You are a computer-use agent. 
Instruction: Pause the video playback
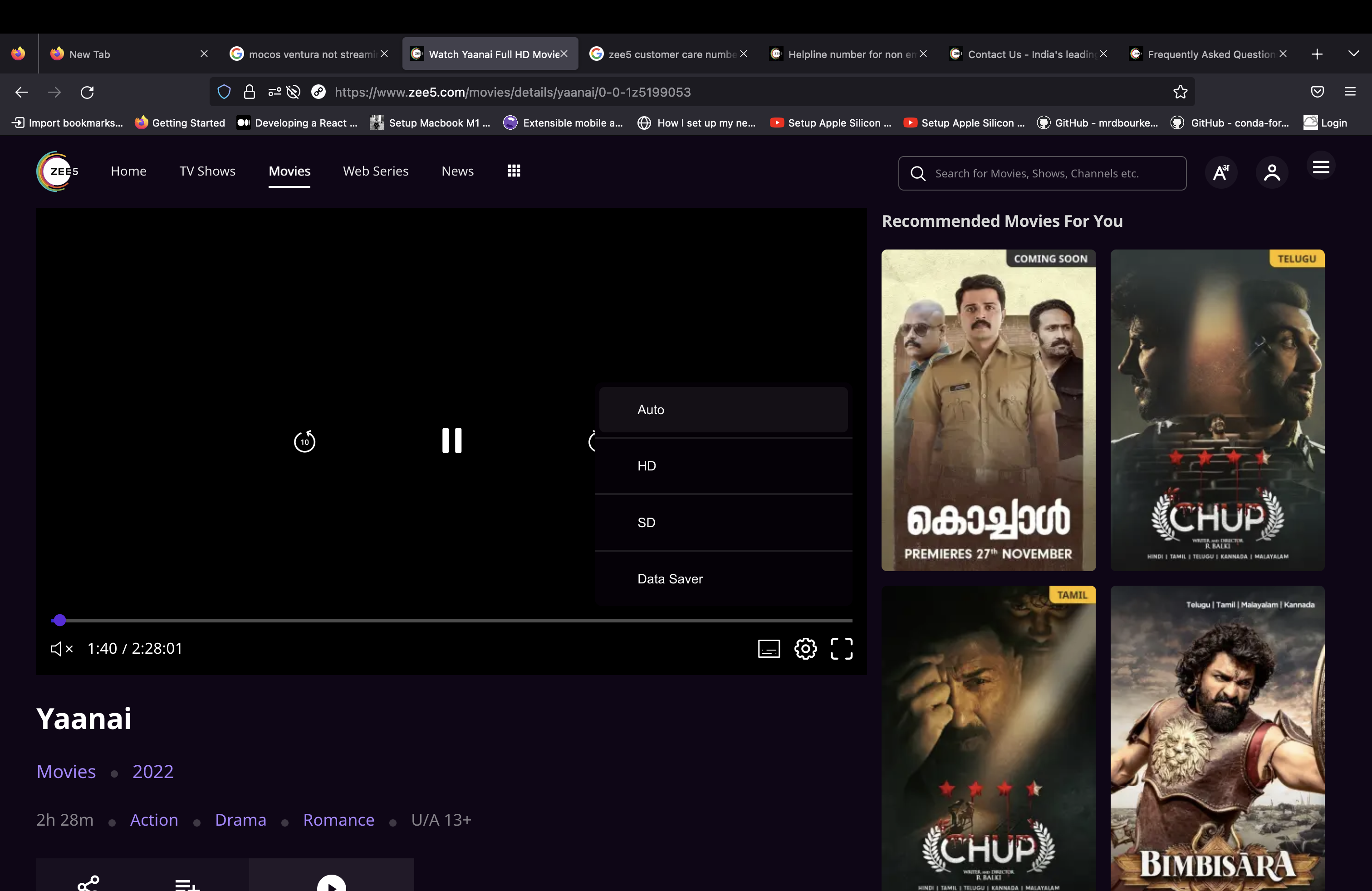pos(451,441)
